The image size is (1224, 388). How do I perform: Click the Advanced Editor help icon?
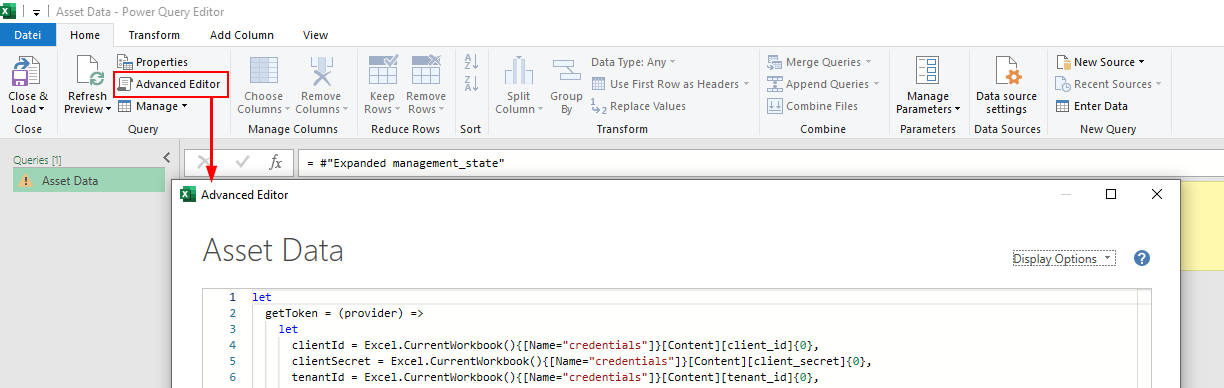pyautogui.click(x=1142, y=258)
